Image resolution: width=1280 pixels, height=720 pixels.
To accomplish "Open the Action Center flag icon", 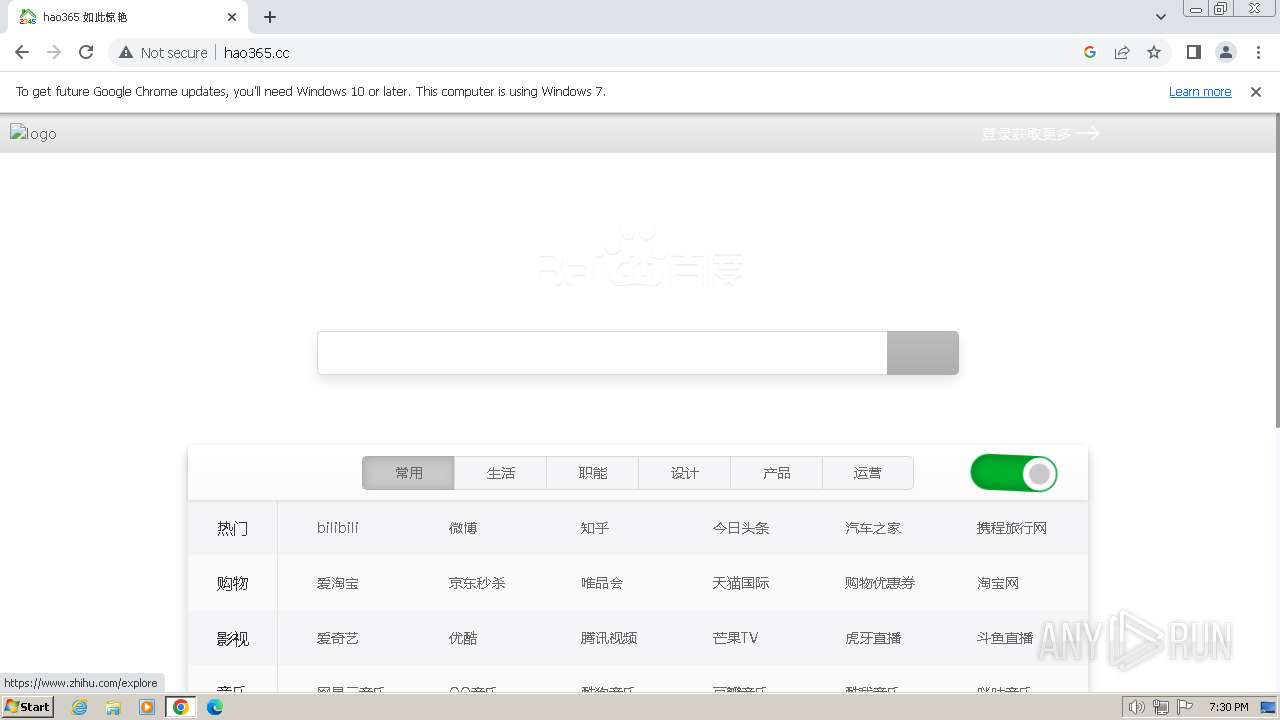I will 1185,707.
